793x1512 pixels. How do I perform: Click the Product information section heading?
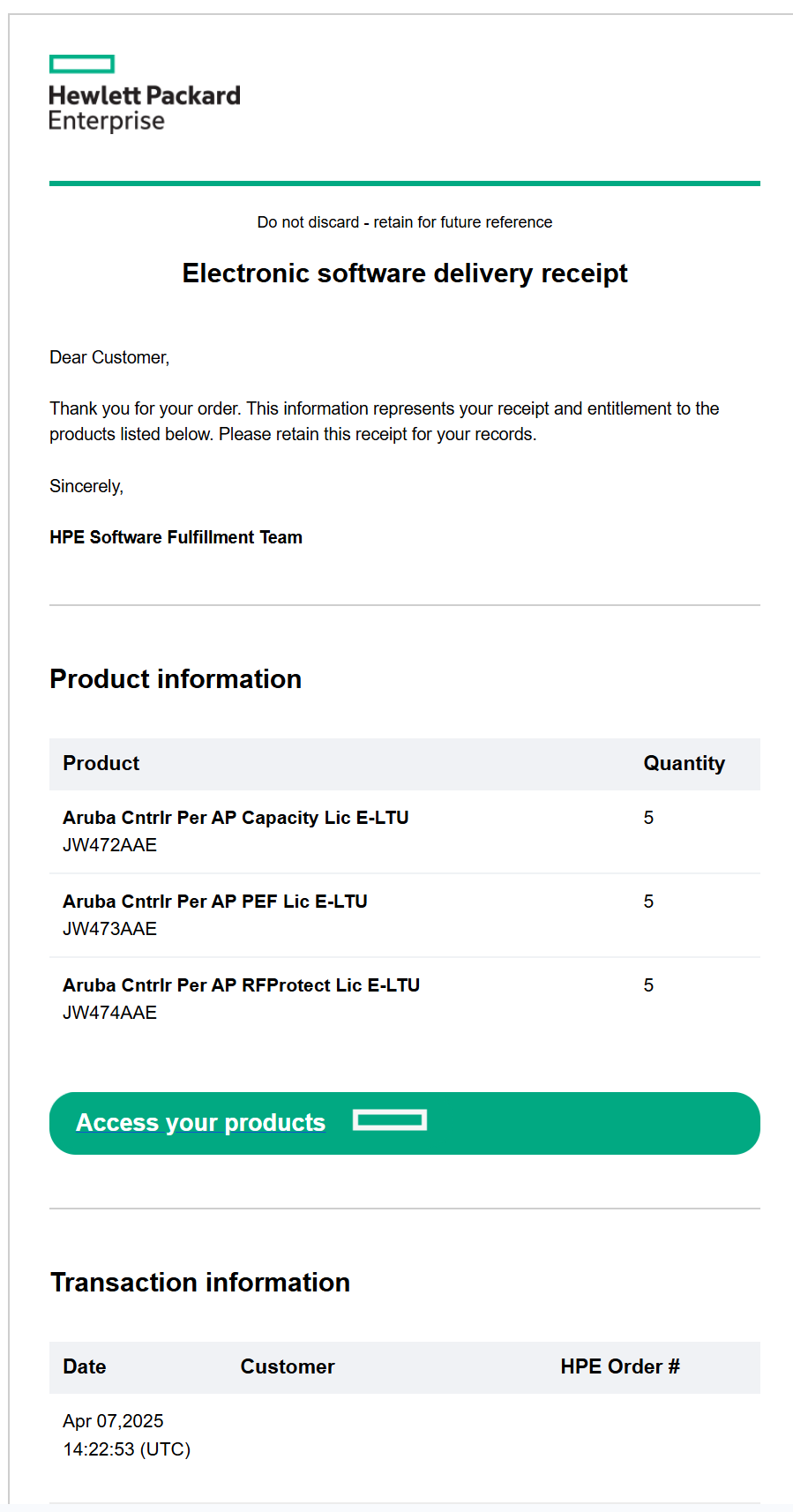(176, 679)
